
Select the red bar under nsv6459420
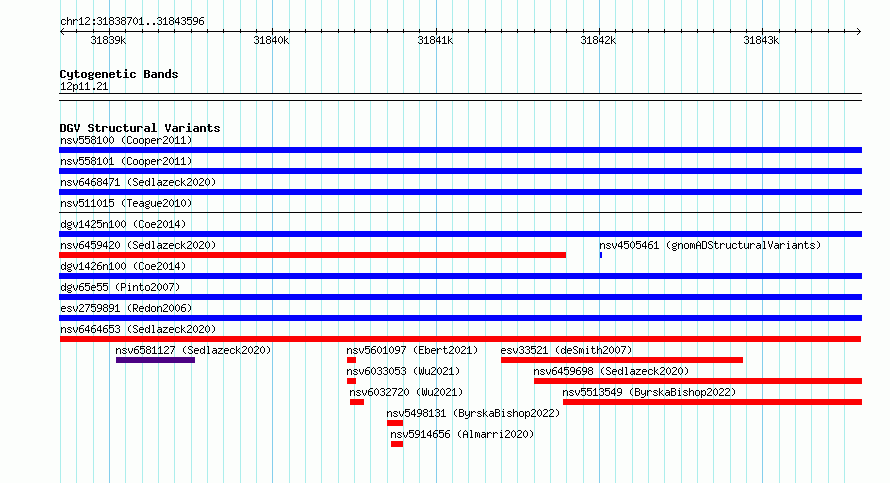[x=313, y=255]
